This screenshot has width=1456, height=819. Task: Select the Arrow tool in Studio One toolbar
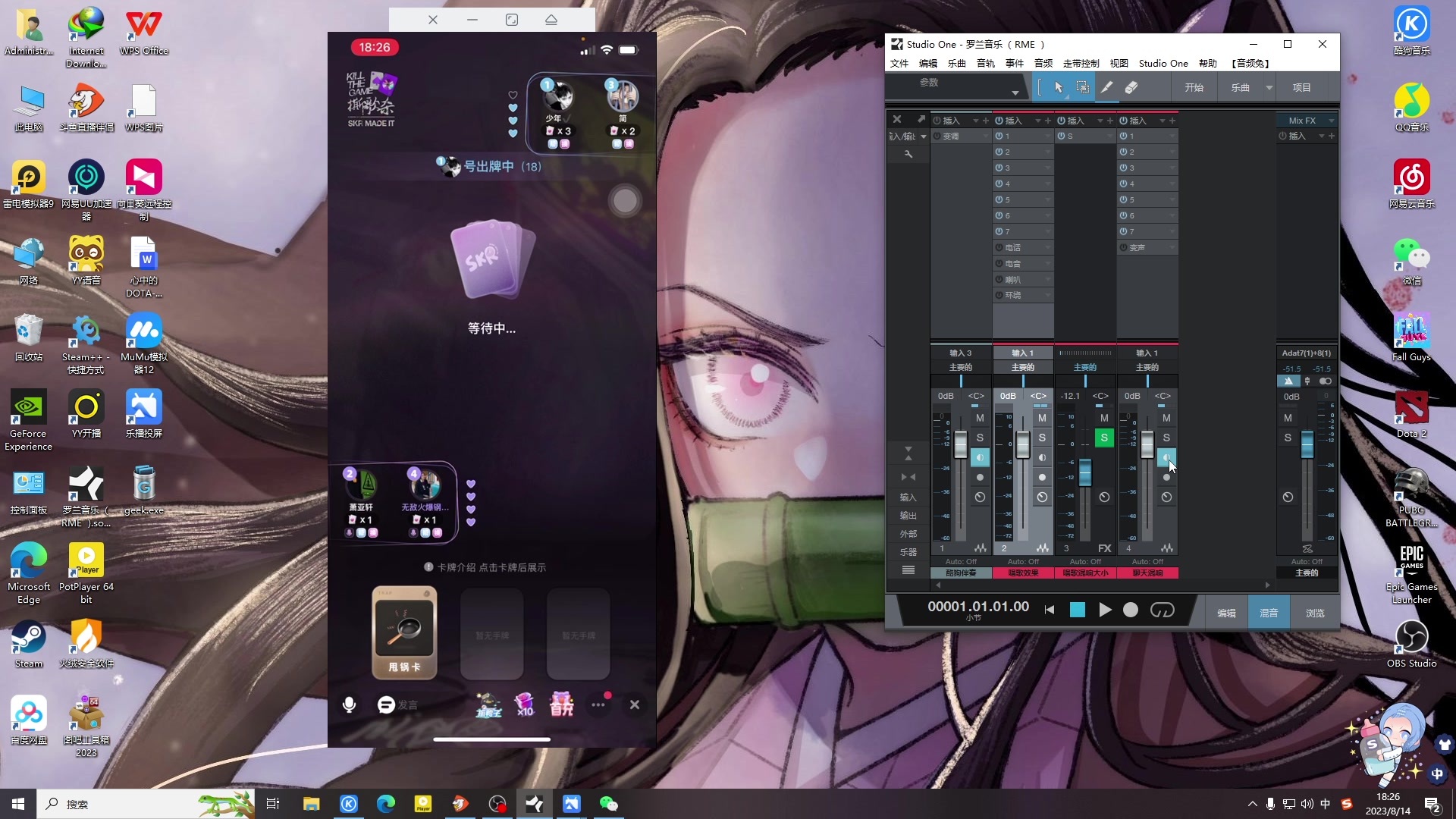(x=1059, y=88)
